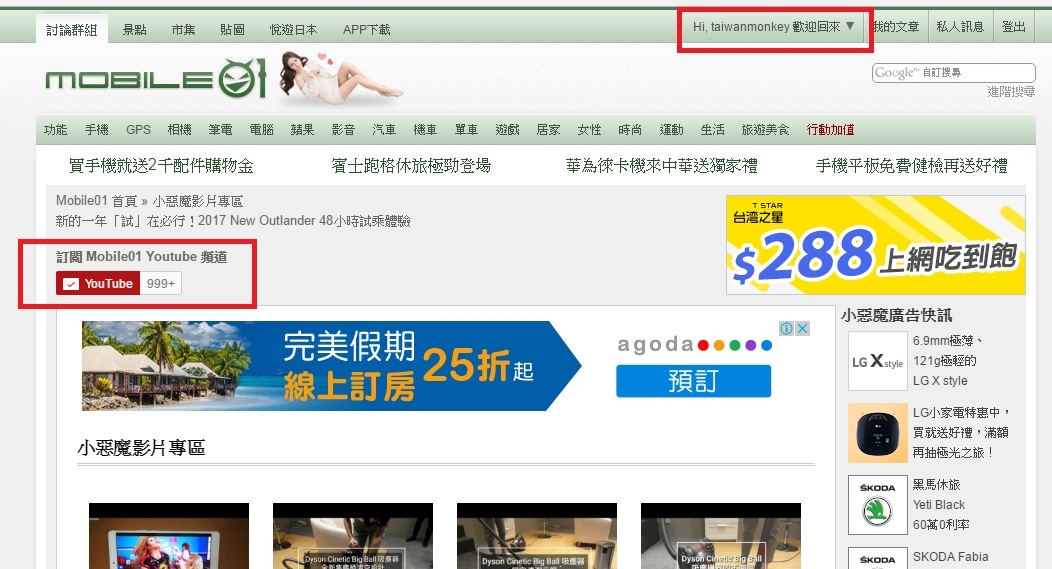Open 手機平板免費健檢再送好禮 promo link
Viewport: 1052px width, 569px height.
click(911, 165)
